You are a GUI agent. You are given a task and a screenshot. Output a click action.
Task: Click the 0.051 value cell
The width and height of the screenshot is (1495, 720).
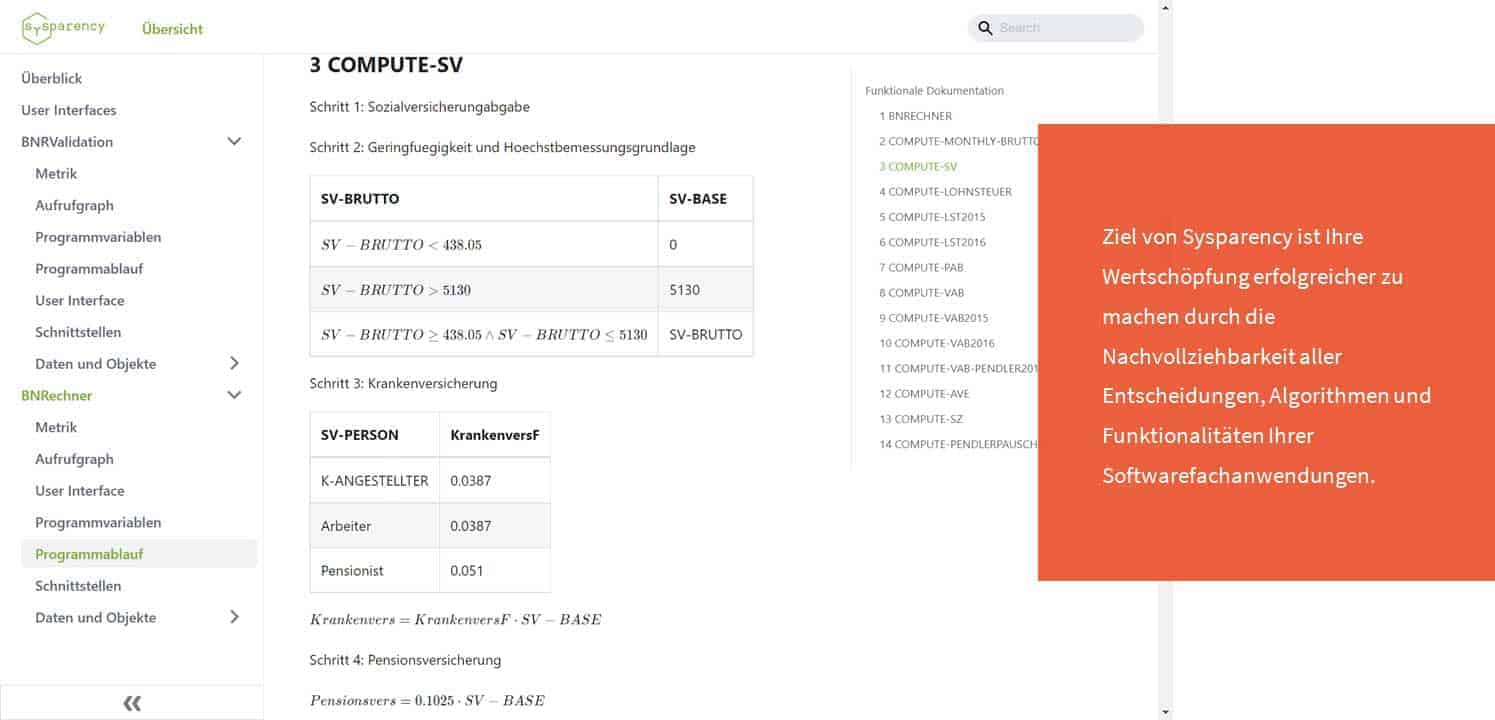click(x=495, y=571)
